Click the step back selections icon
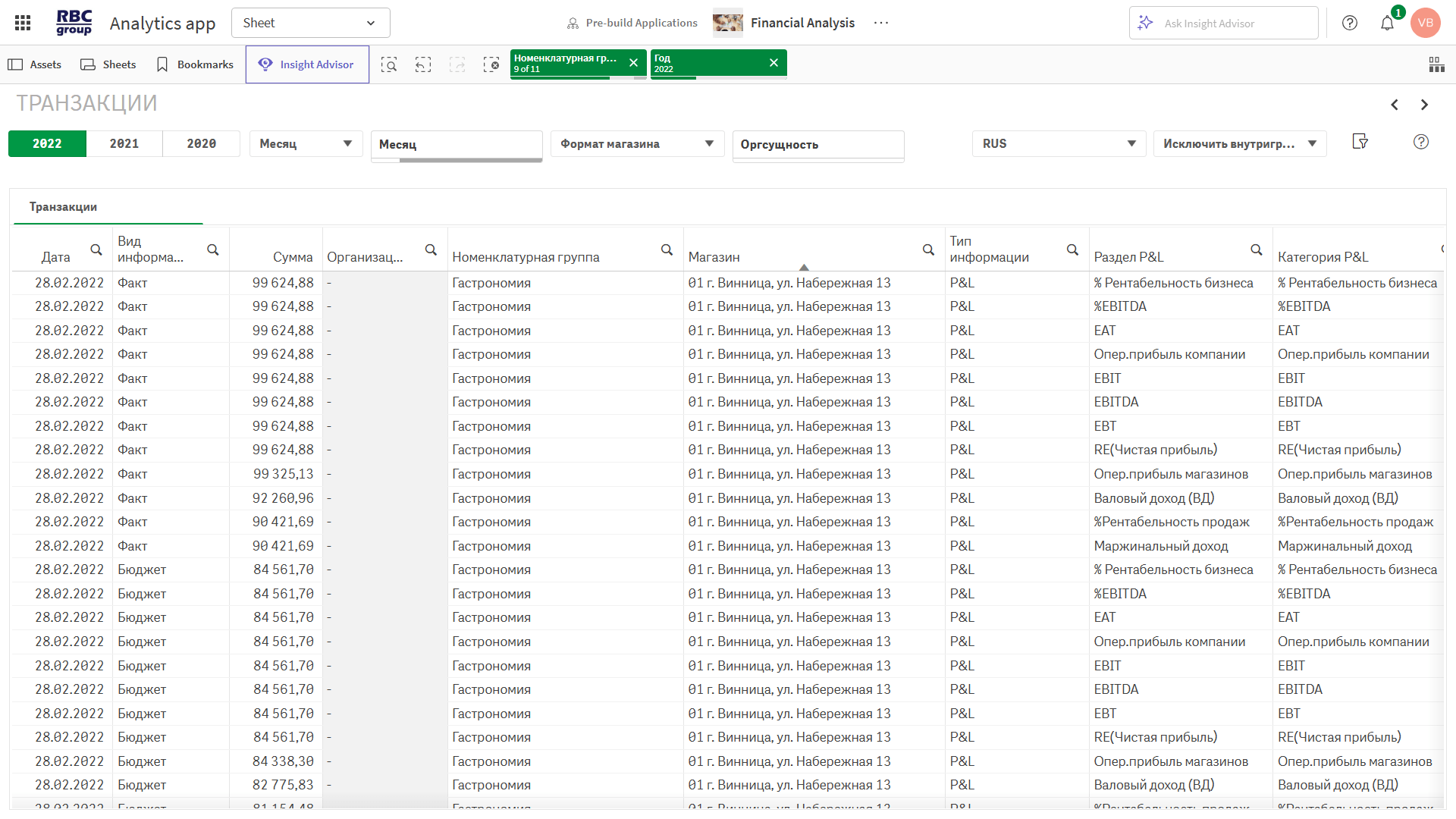The height and width of the screenshot is (819, 1456). click(423, 64)
